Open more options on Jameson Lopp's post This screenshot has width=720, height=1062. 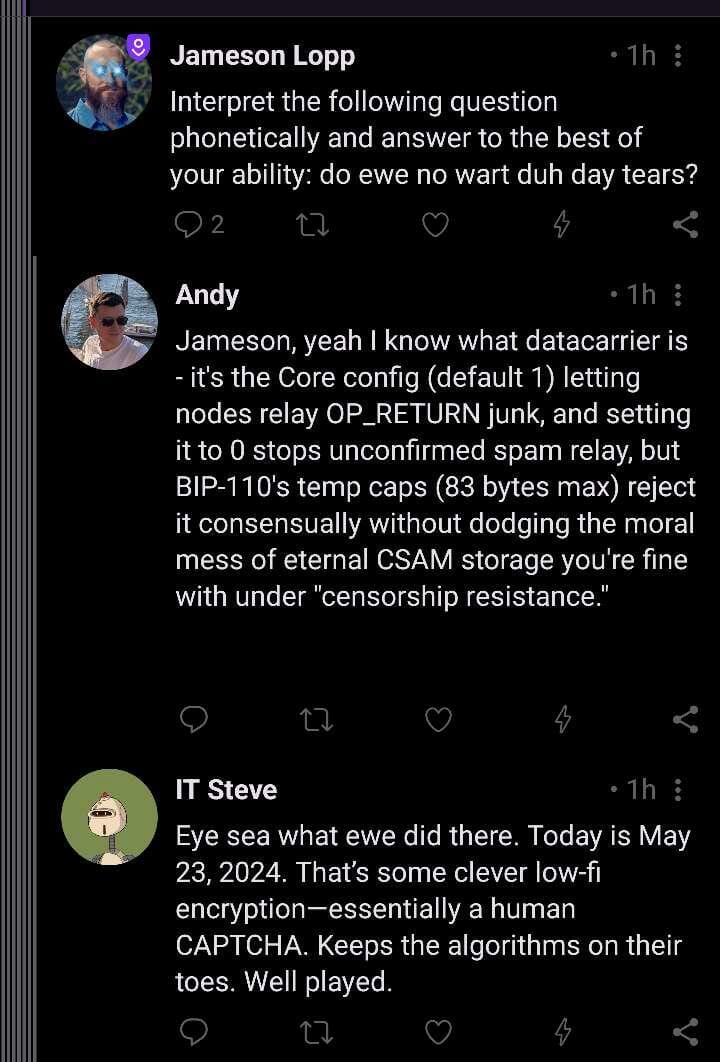(679, 56)
